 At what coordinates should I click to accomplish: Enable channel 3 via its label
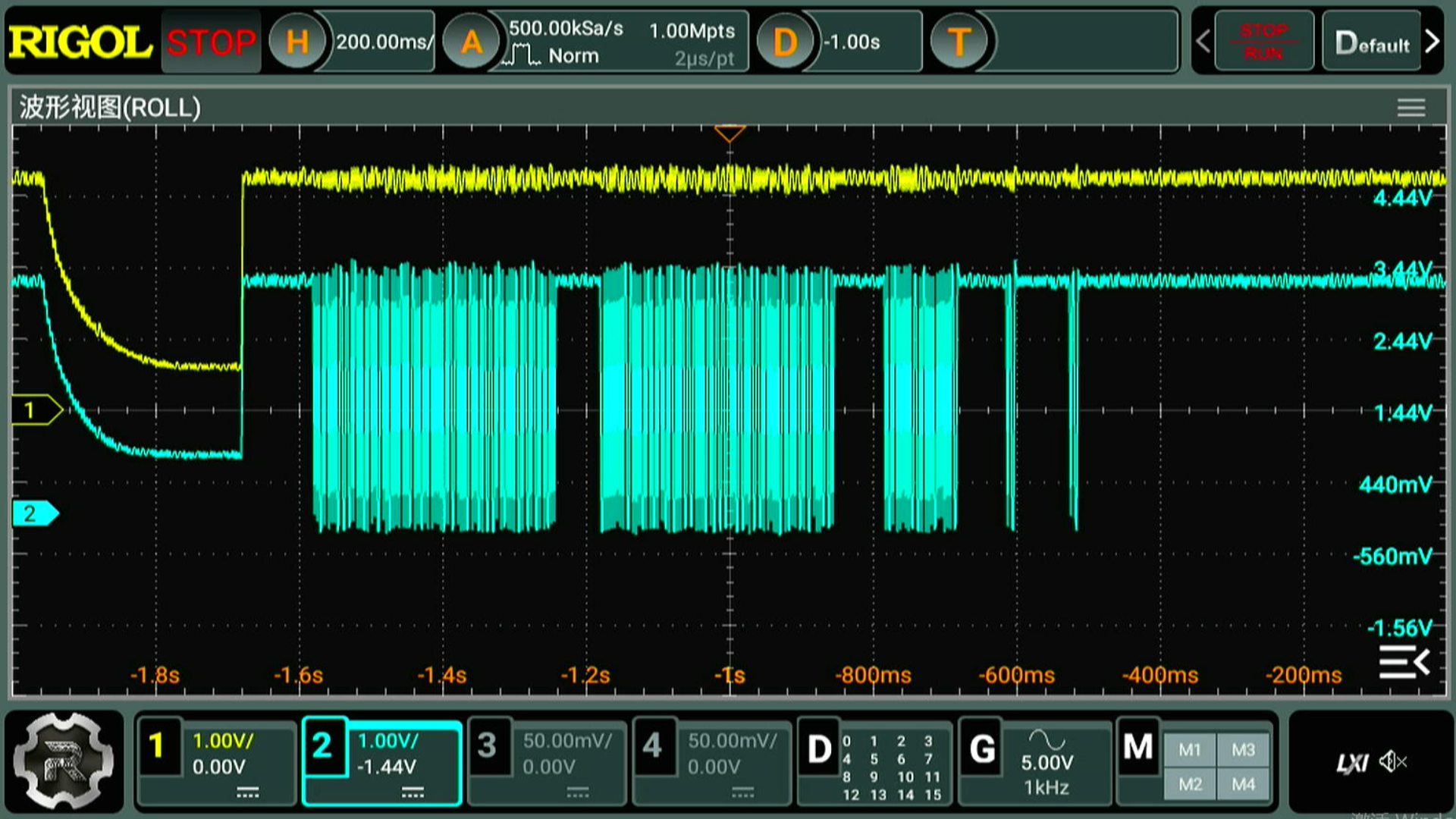(x=488, y=745)
